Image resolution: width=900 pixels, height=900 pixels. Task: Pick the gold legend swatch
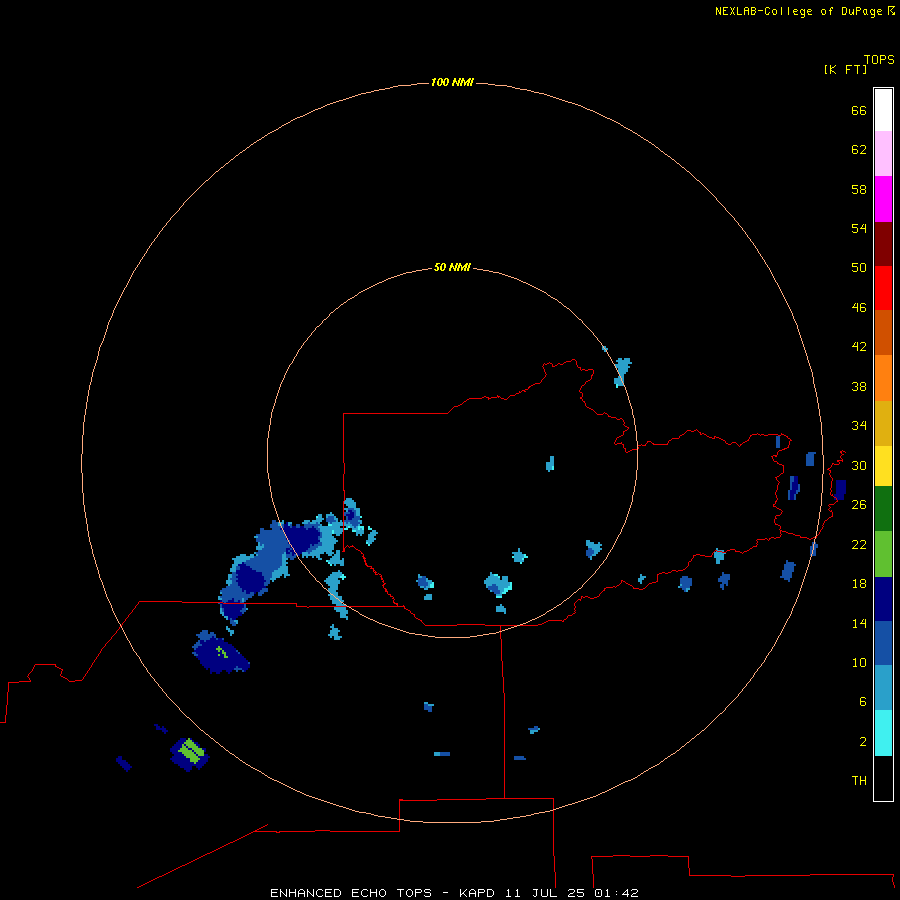pyautogui.click(x=883, y=423)
